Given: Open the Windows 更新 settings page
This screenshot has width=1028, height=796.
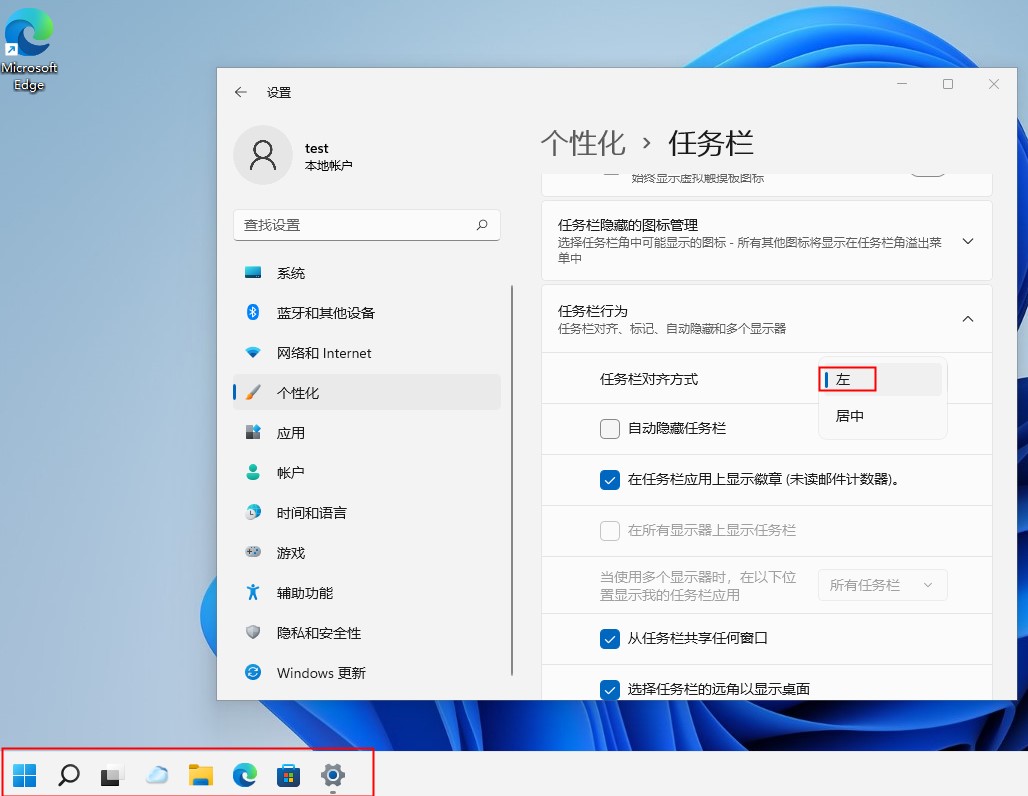Looking at the screenshot, I should [320, 673].
